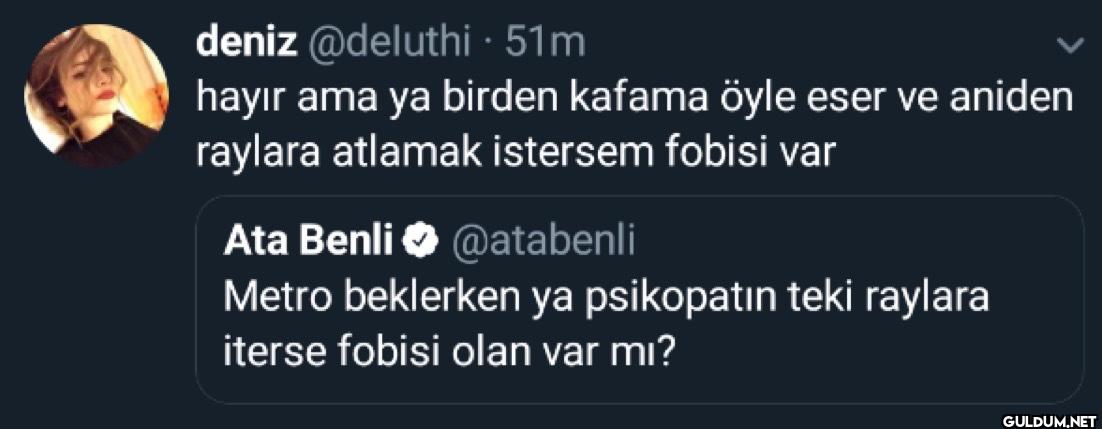Image resolution: width=1102 pixels, height=429 pixels.
Task: Click the tweet line starting "hayır ama ya"
Action: (634, 99)
